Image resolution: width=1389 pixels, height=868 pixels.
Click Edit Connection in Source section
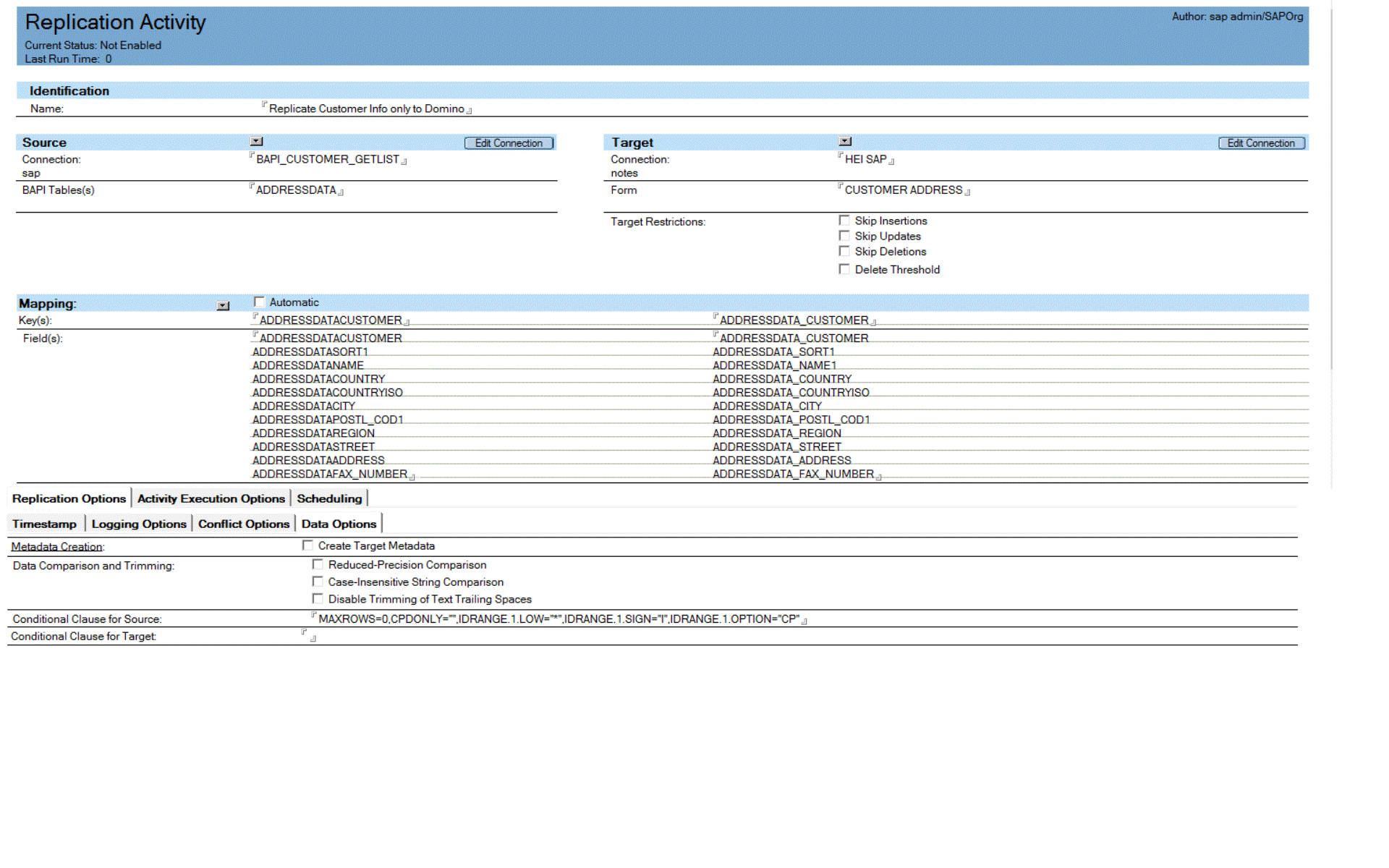coord(509,143)
